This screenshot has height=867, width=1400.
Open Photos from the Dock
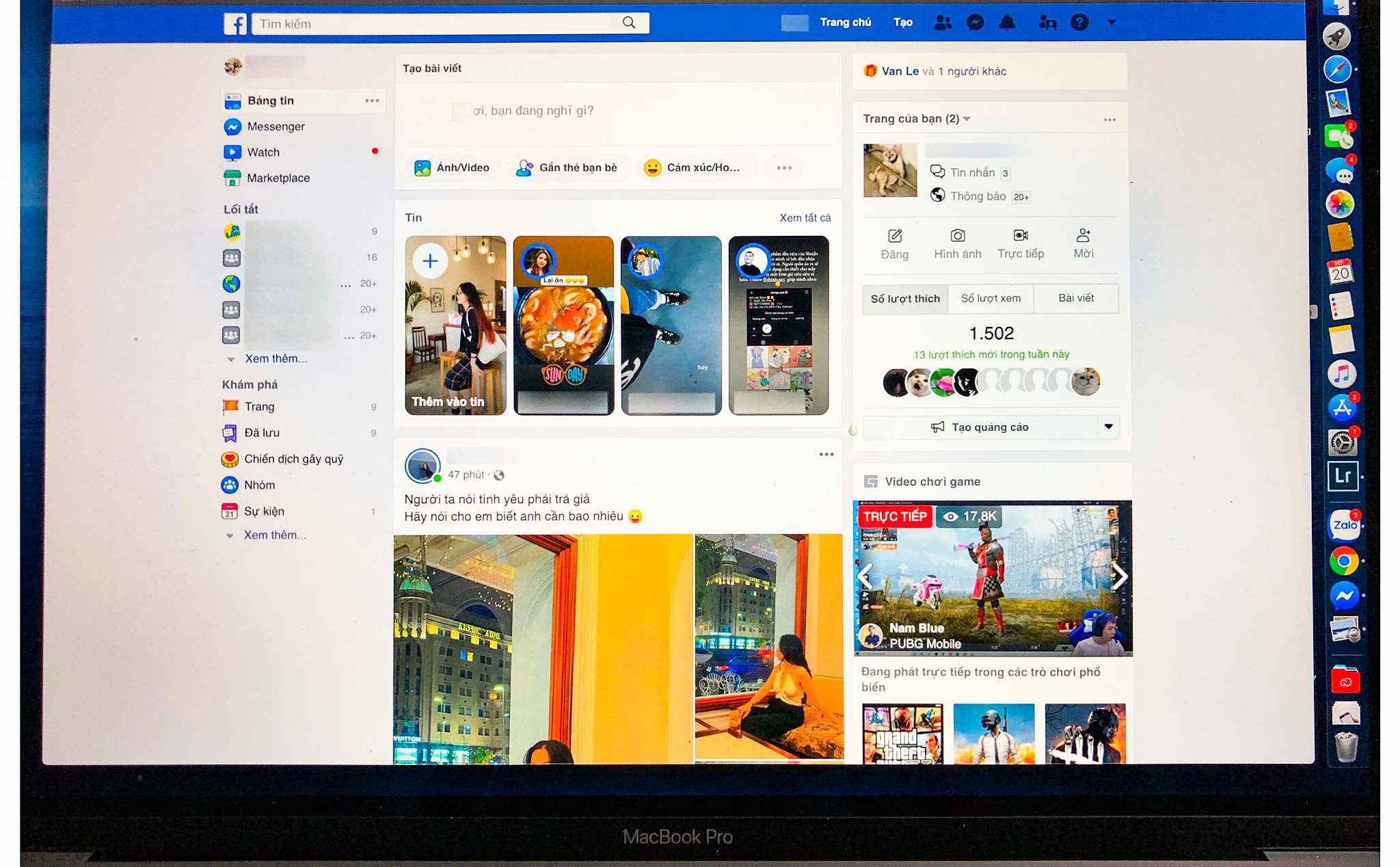pyautogui.click(x=1340, y=204)
